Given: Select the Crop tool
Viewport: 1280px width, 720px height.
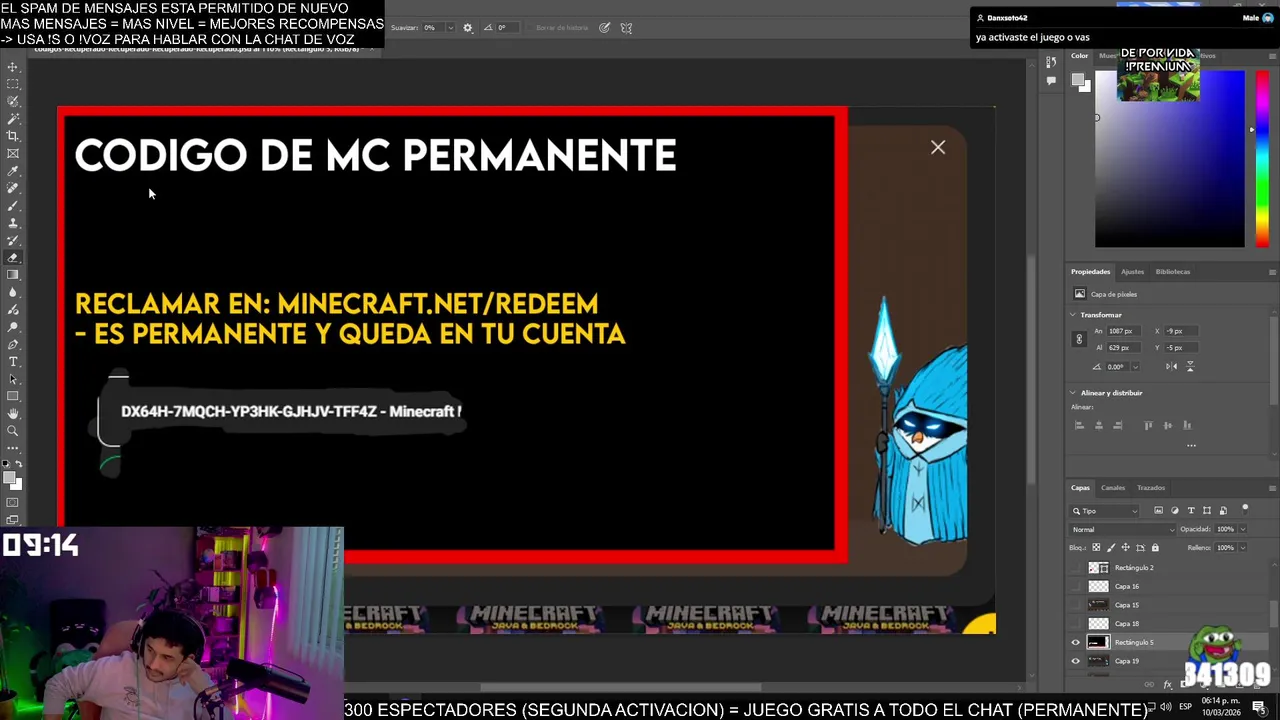Looking at the screenshot, I should pyautogui.click(x=13, y=136).
